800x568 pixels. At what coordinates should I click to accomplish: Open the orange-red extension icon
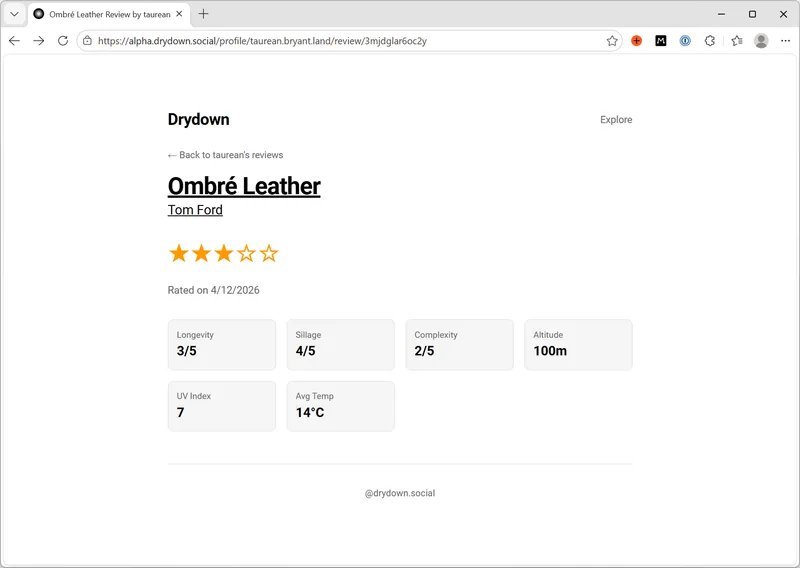pyautogui.click(x=636, y=41)
